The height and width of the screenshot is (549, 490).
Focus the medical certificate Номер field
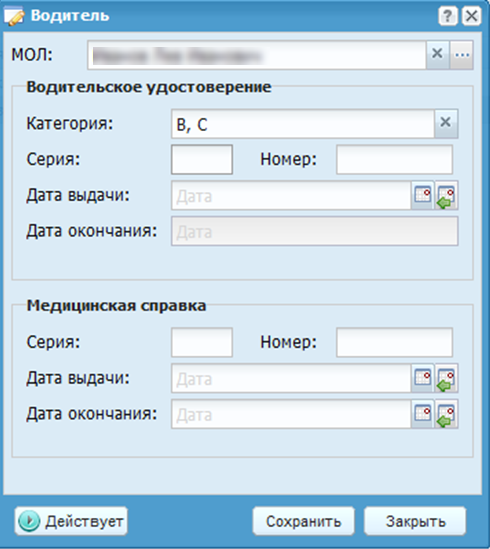point(394,342)
